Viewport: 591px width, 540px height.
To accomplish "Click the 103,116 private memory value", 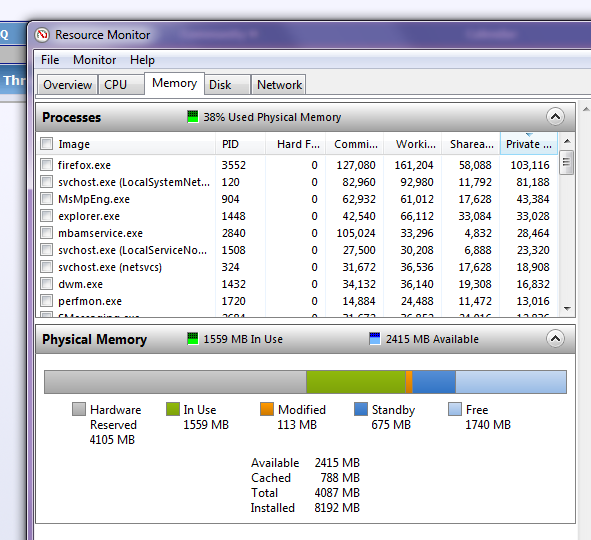I will tap(530, 165).
